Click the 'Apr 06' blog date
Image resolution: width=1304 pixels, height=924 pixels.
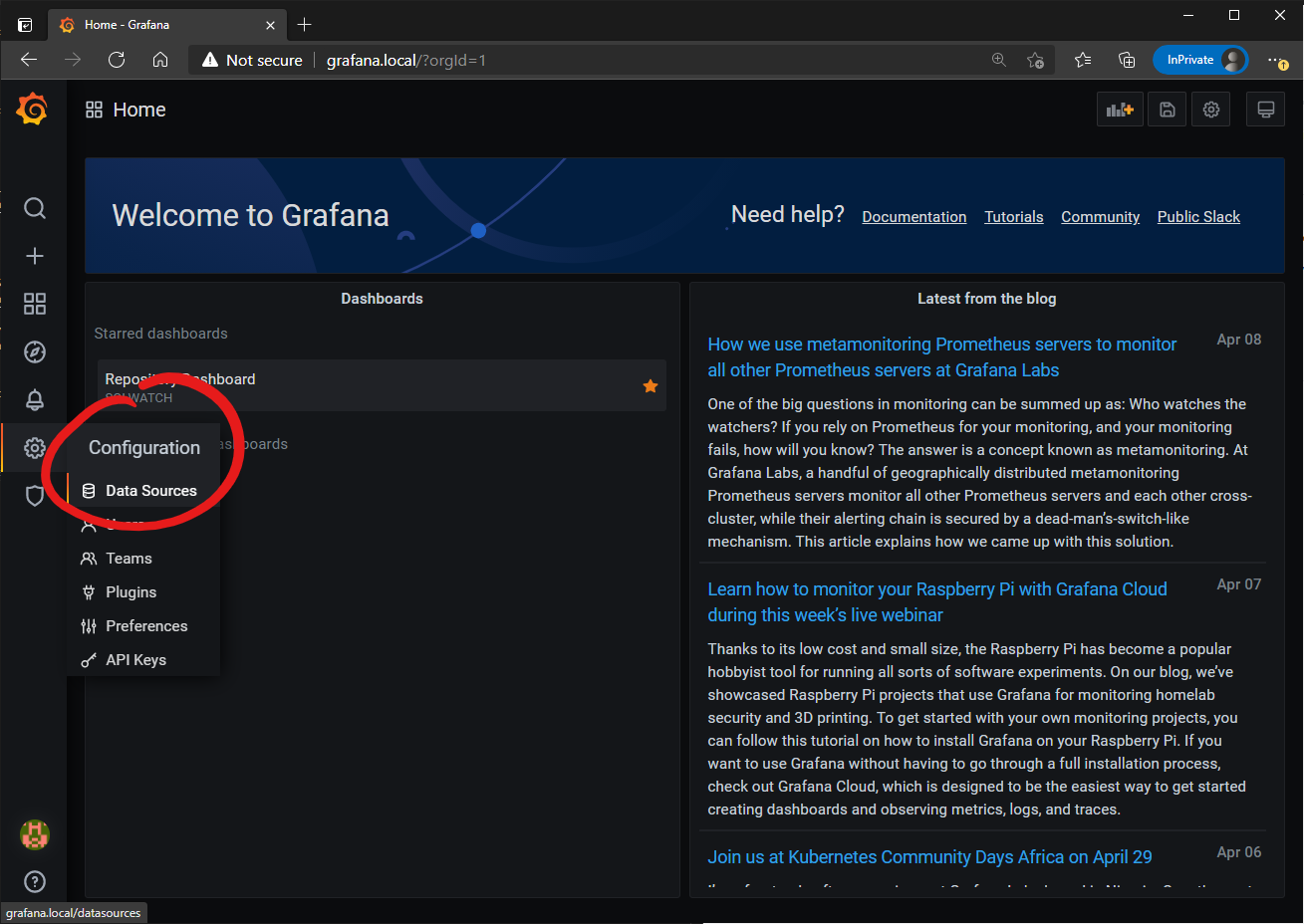tap(1239, 852)
